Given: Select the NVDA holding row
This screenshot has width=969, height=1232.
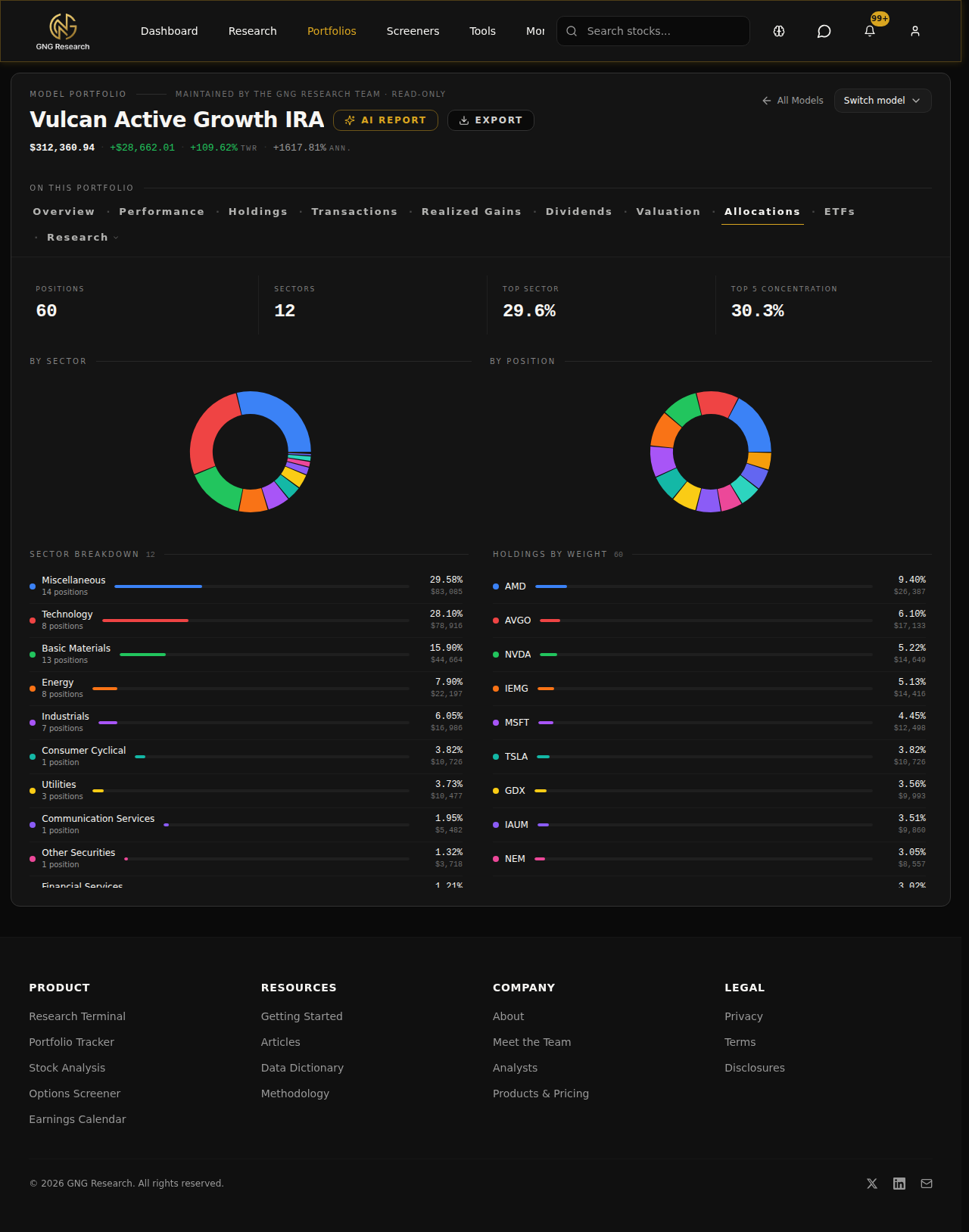Looking at the screenshot, I should [709, 655].
